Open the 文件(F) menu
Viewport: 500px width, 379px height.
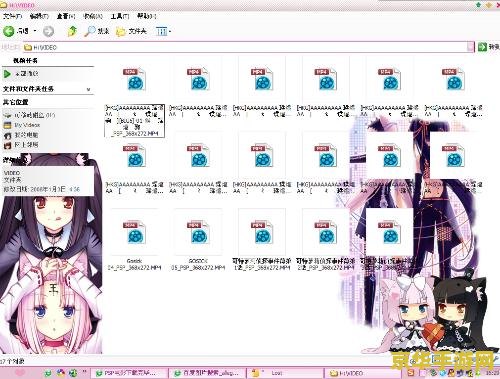[12, 16]
